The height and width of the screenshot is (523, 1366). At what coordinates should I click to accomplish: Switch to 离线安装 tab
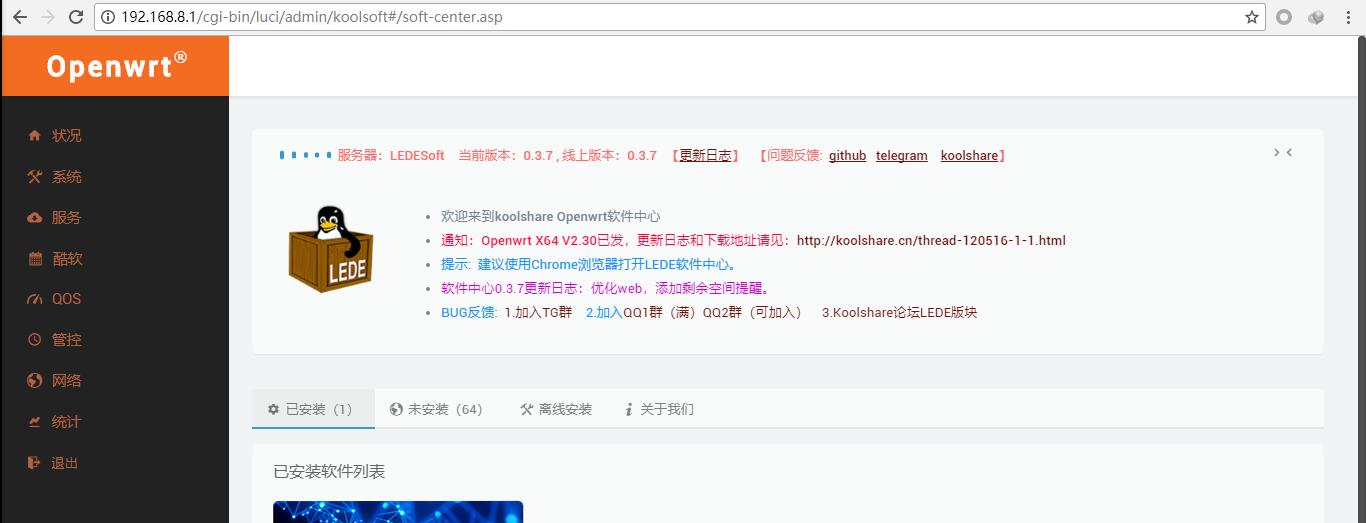(556, 409)
